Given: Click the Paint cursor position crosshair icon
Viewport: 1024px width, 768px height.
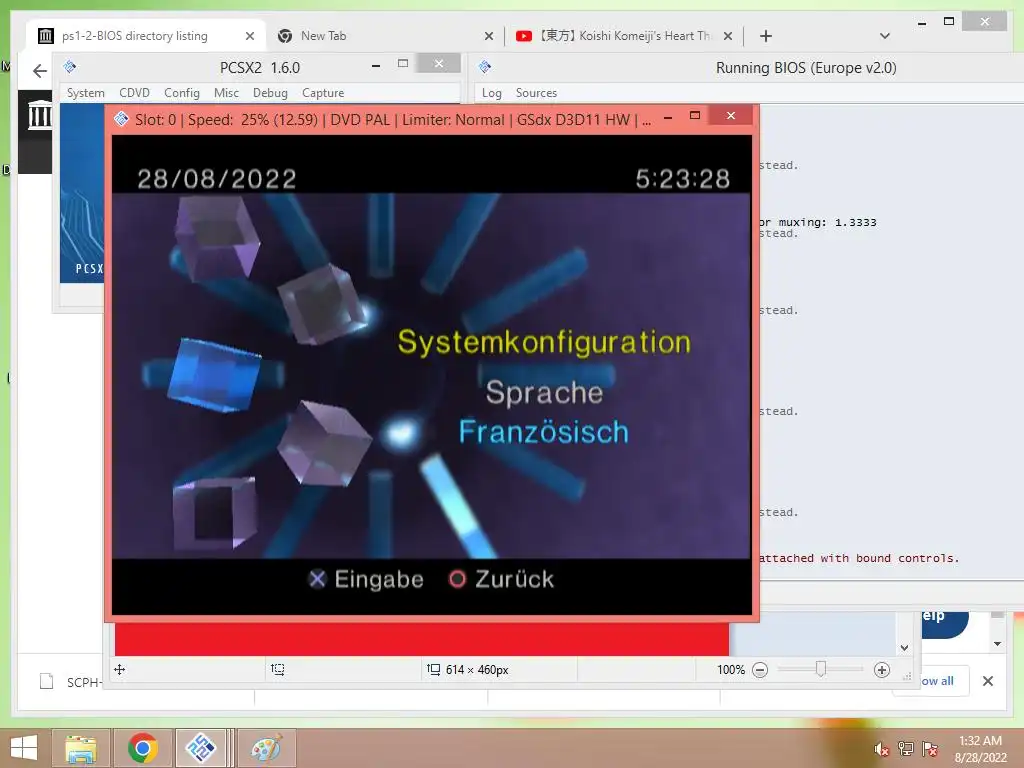Looking at the screenshot, I should tap(120, 669).
